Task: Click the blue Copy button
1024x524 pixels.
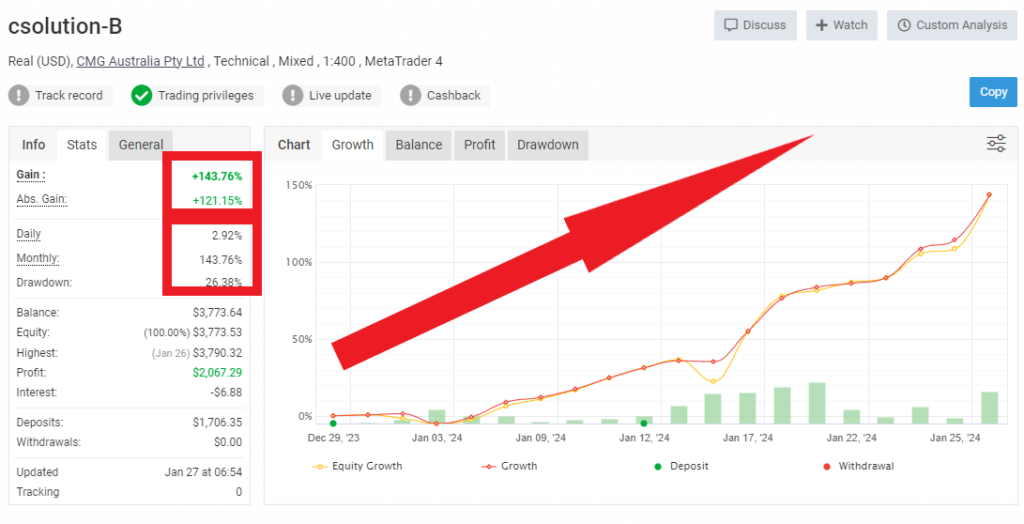Action: point(993,92)
